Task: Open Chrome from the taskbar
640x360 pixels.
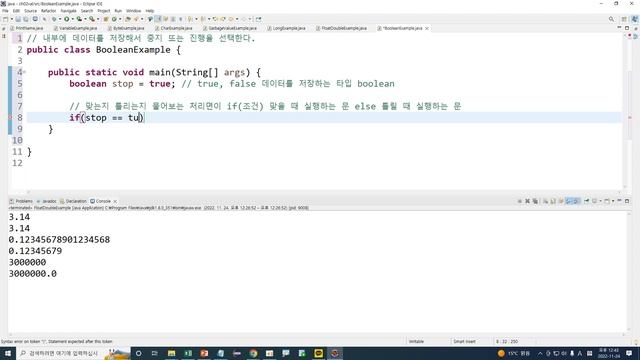Action: click(253, 353)
